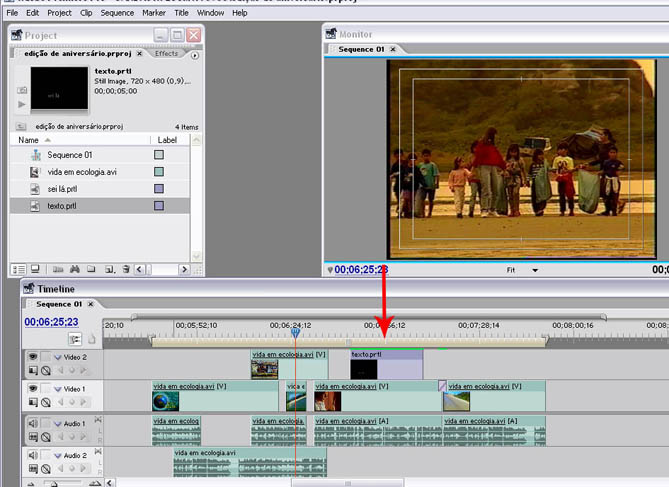The image size is (669, 487).
Task: Click the trash icon to delete selected item
Action: point(125,269)
